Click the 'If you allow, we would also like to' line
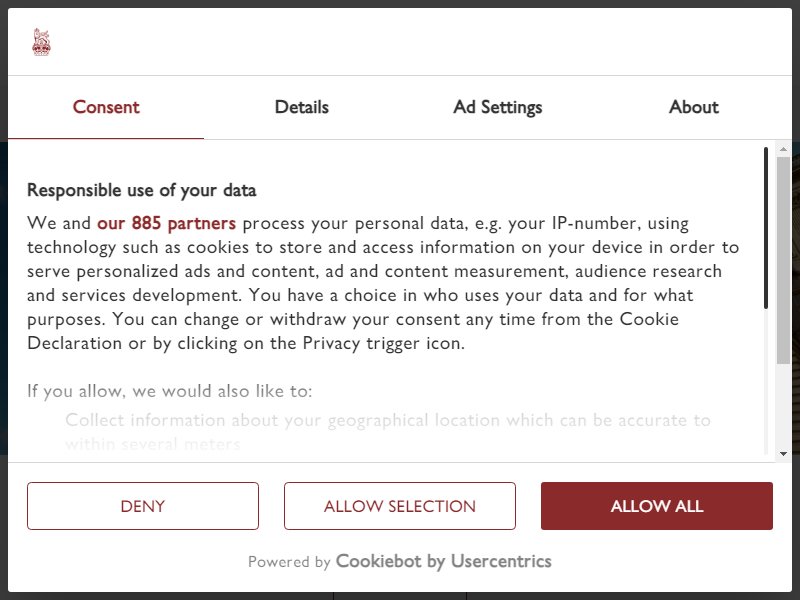Viewport: 800px width, 600px height. click(169, 391)
